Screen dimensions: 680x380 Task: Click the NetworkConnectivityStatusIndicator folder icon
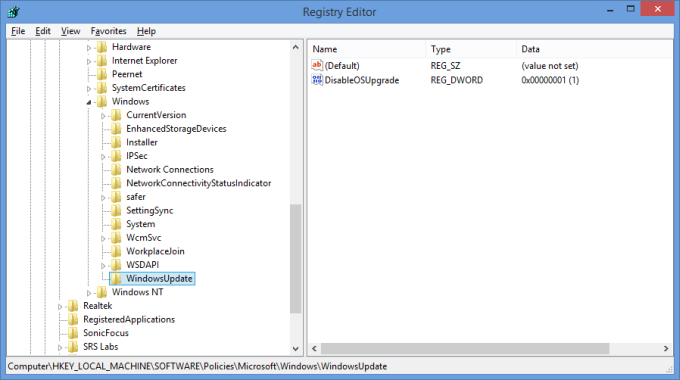[x=116, y=183]
